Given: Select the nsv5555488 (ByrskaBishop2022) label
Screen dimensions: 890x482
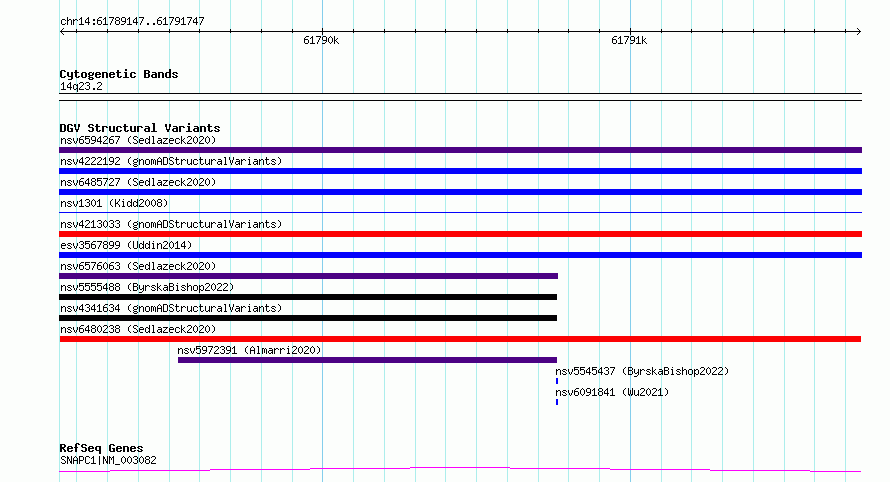Looking at the screenshot, I should coord(147,287).
